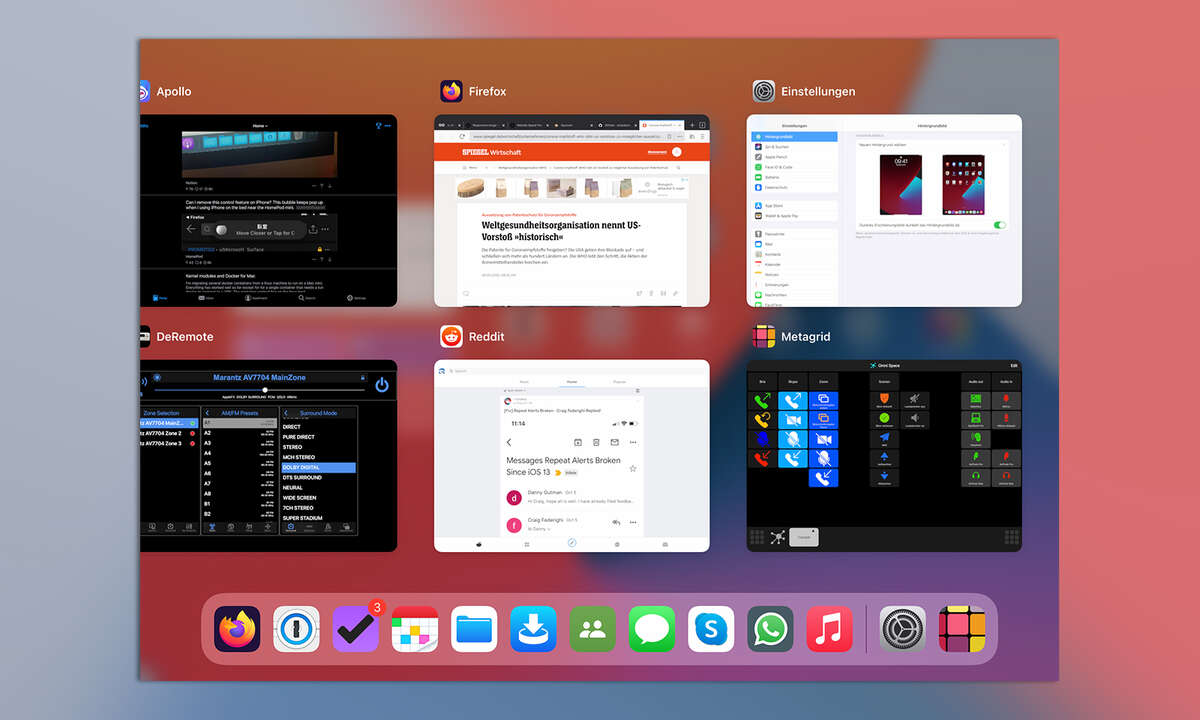Tap the back chevron in the Reddit card email
This screenshot has height=720, width=1200.
pyautogui.click(x=508, y=442)
